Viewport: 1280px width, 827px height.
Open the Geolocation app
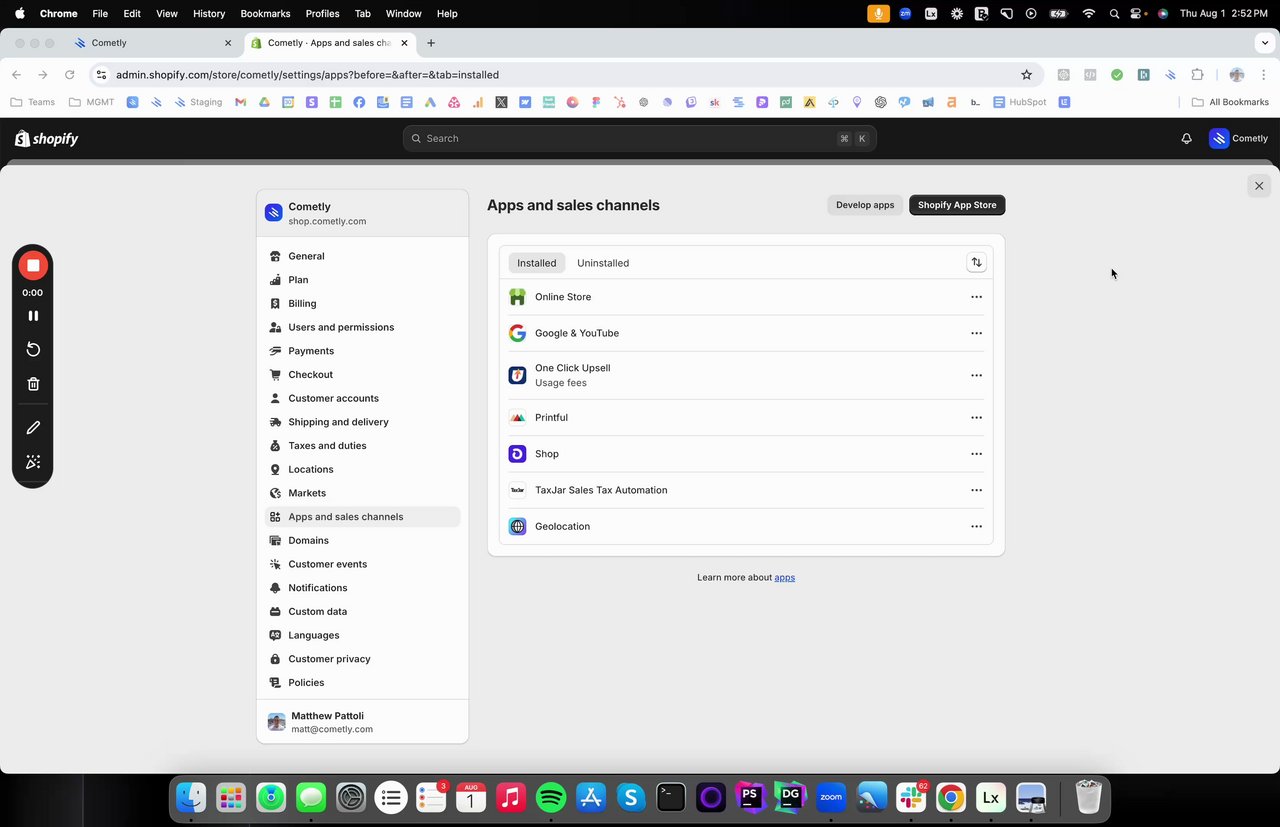tap(745, 526)
